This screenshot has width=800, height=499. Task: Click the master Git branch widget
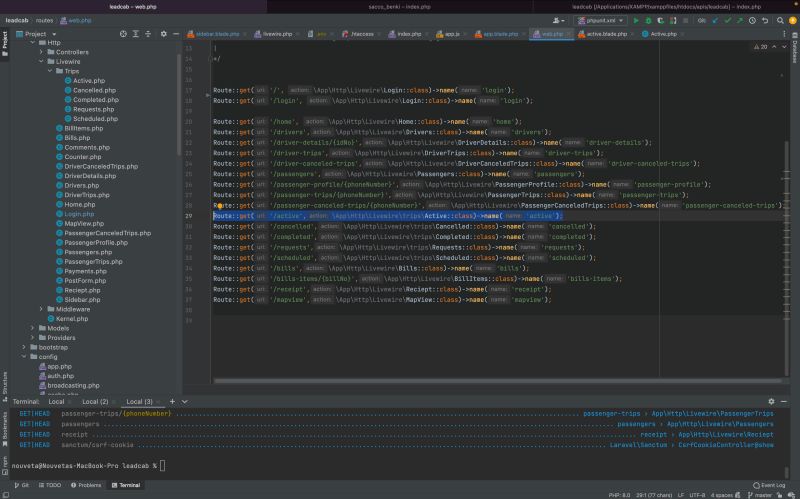click(x=760, y=495)
